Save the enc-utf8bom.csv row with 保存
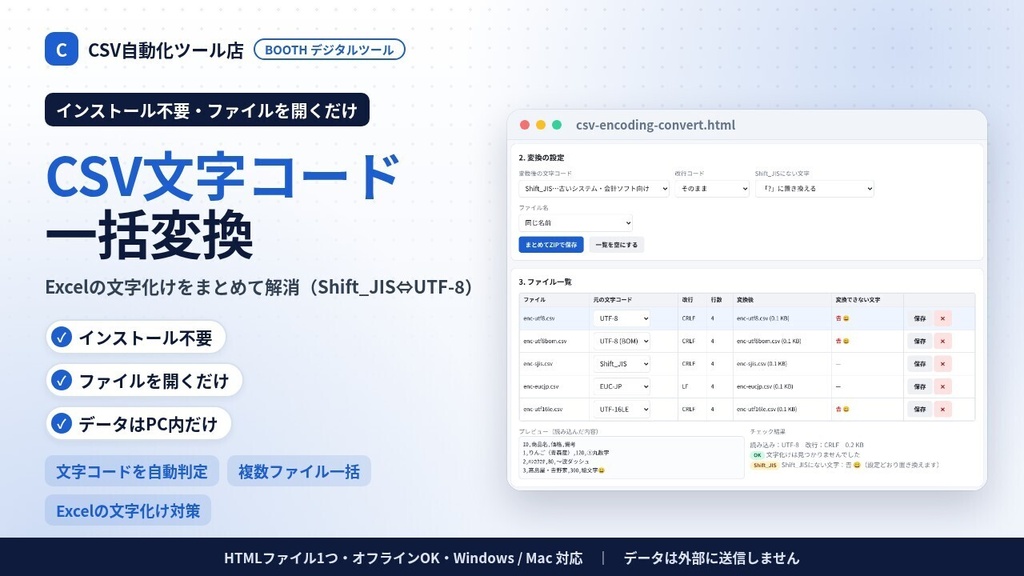 click(920, 341)
